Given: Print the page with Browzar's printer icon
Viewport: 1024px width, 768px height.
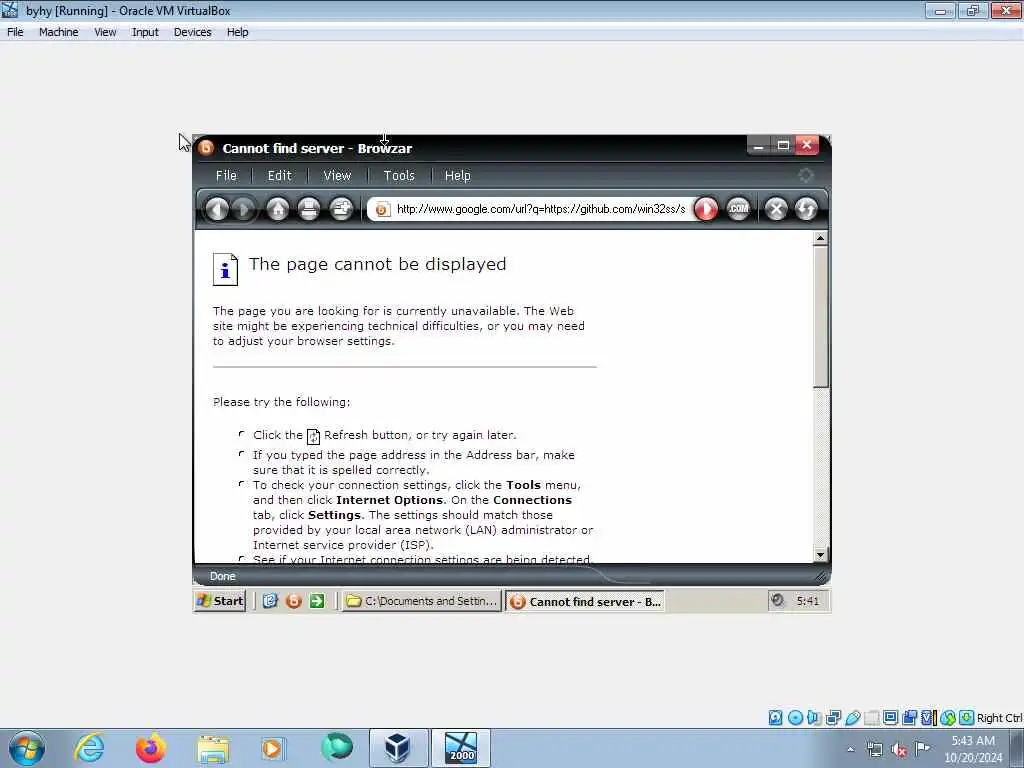Looking at the screenshot, I should pos(309,209).
